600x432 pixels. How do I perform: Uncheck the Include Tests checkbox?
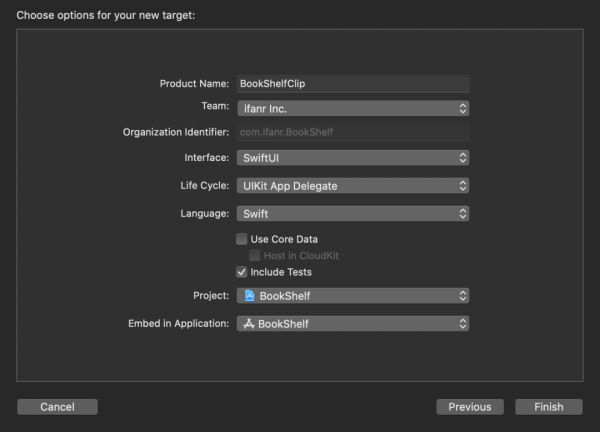[x=242, y=272]
